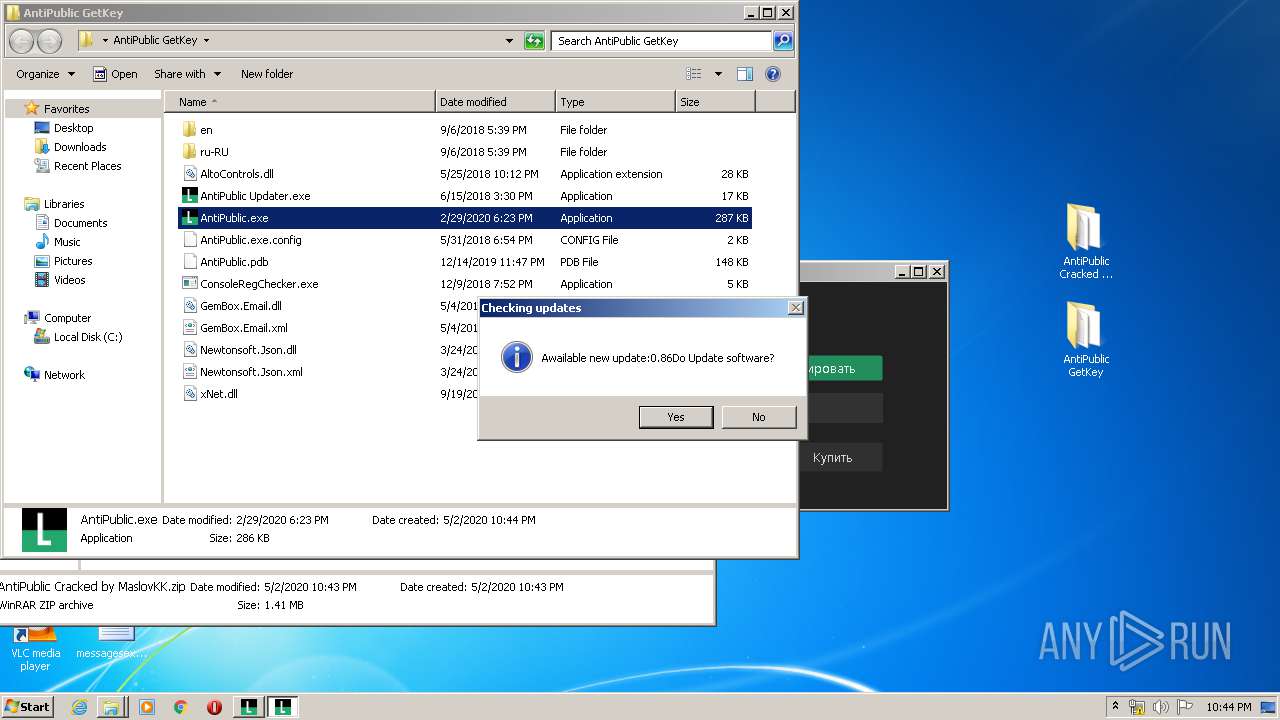The width and height of the screenshot is (1280, 720).
Task: Click Start button
Action: click(28, 707)
